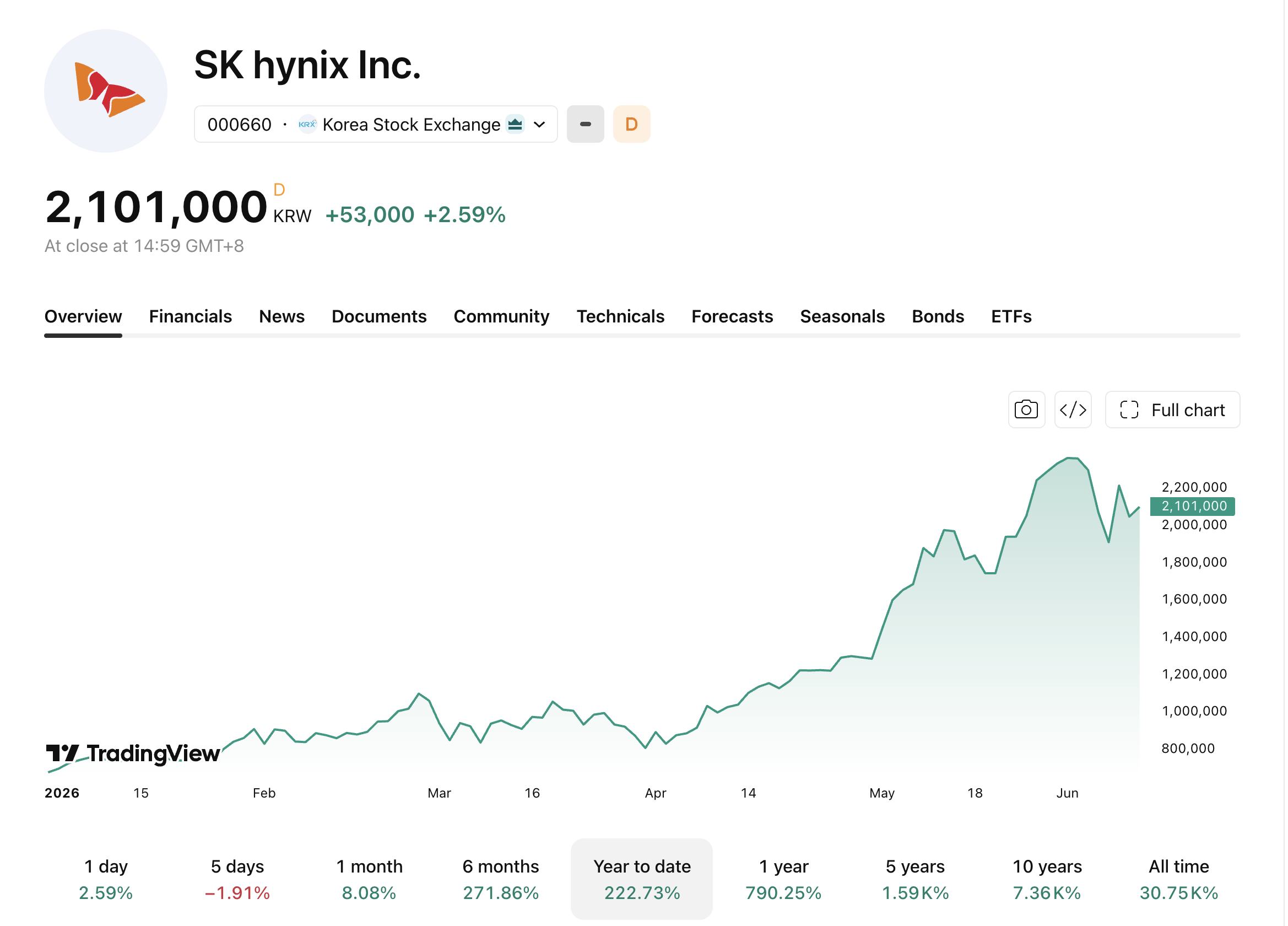Select the Year to date range
The image size is (1288, 926).
[x=642, y=879]
